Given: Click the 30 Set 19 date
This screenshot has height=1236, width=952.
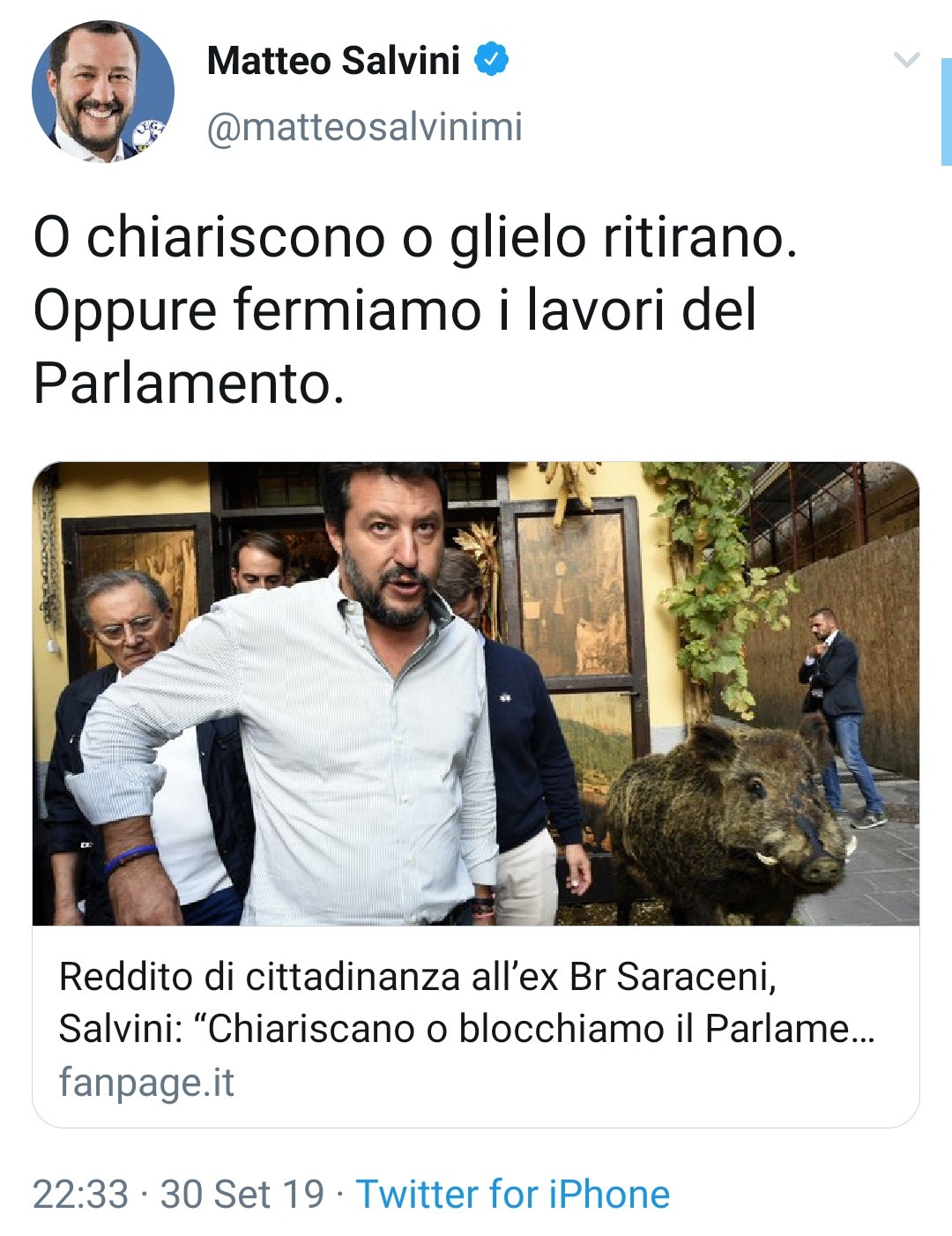Looking at the screenshot, I should pos(242,1194).
